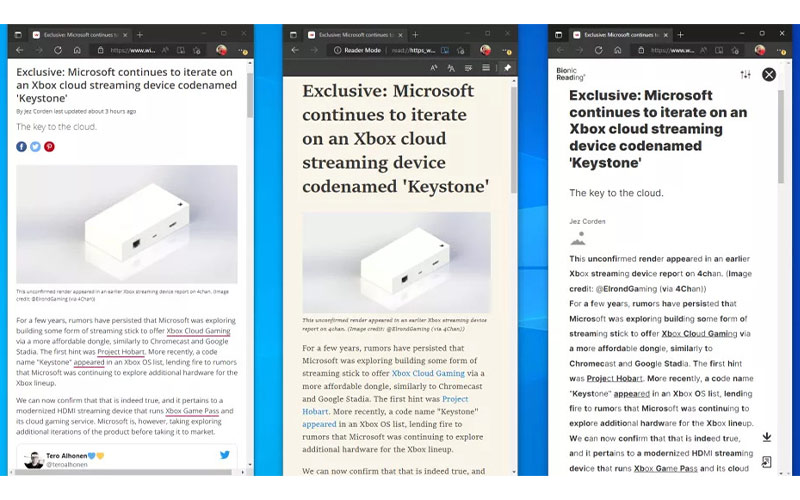Go home in Bionic Reading window
This screenshot has height=500, width=800.
618,50
